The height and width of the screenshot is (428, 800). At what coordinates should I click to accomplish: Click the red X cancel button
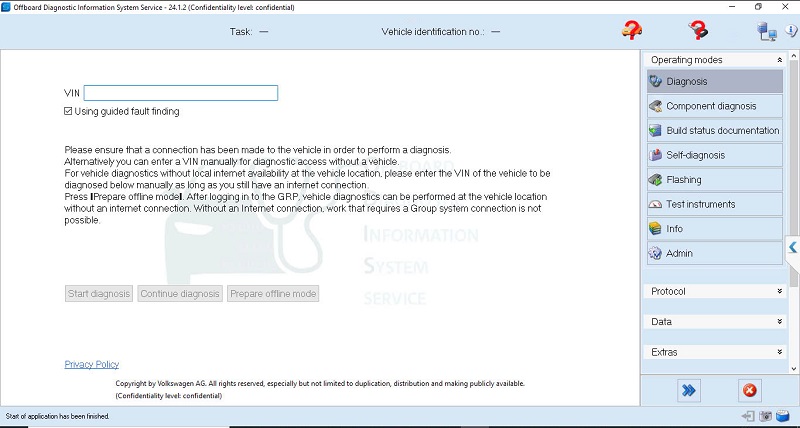point(749,390)
